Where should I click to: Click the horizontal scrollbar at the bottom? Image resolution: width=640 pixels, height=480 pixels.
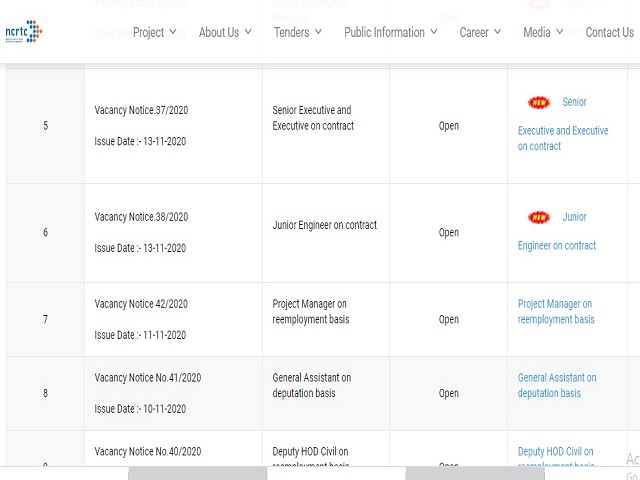pos(336,473)
